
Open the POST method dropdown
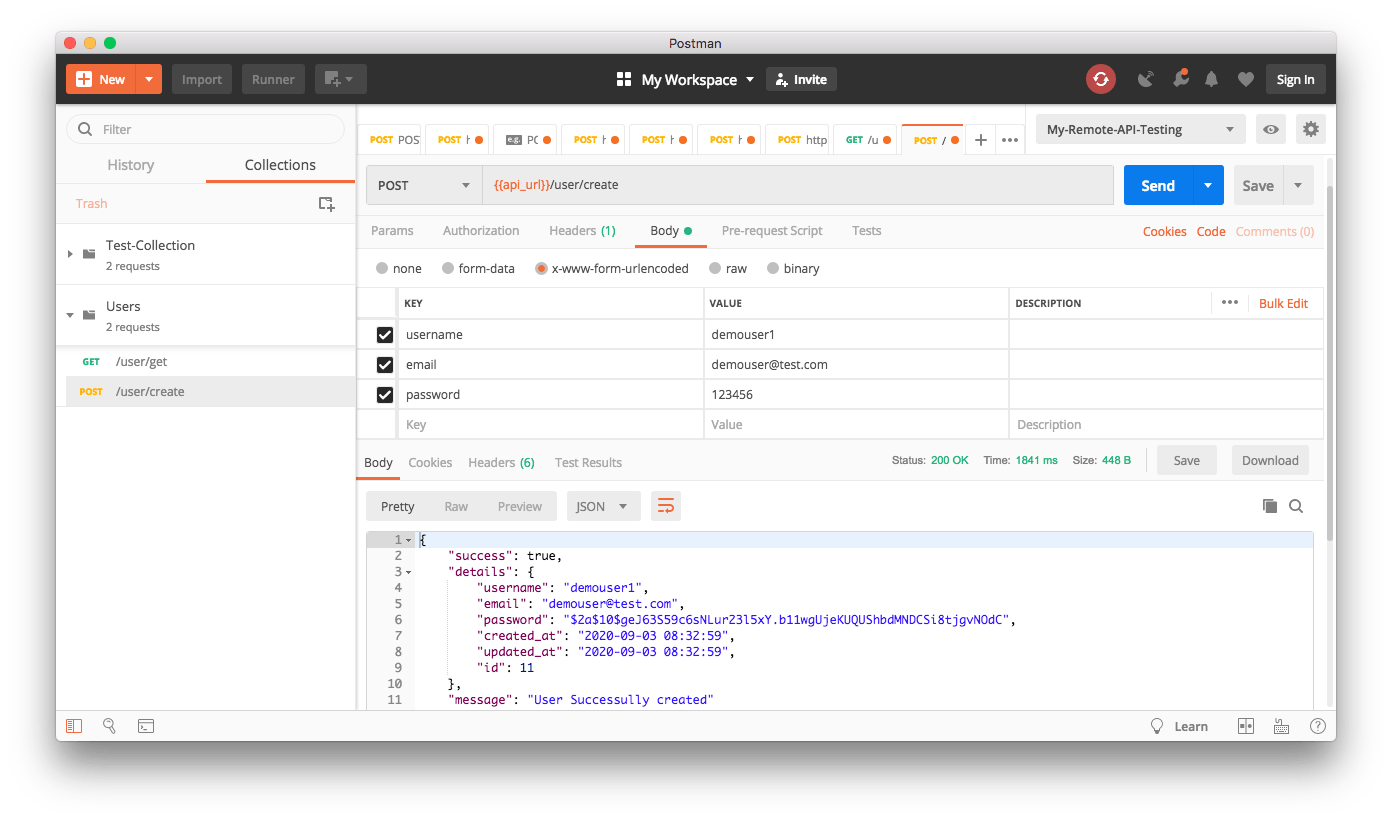point(423,185)
